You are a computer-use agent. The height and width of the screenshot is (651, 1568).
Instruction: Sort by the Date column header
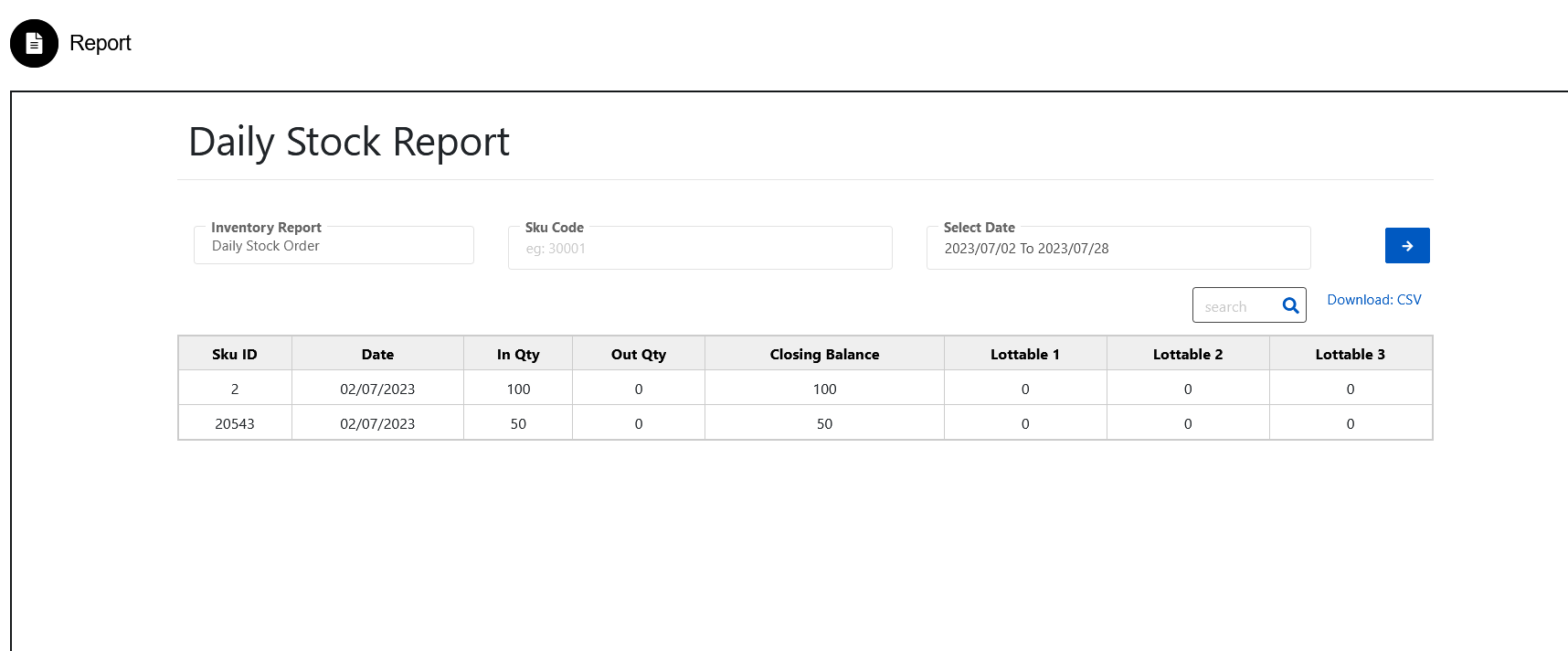pyautogui.click(x=377, y=354)
